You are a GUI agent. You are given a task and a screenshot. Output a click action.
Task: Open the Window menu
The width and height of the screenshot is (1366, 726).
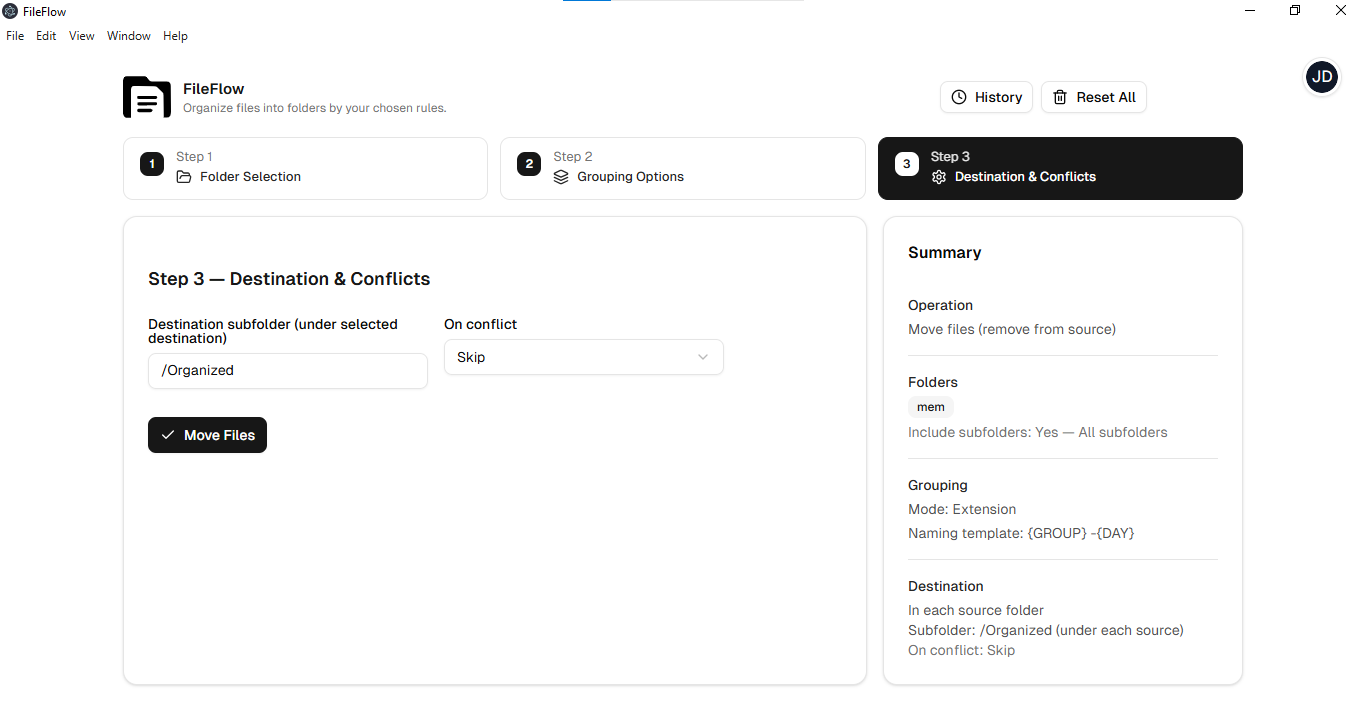point(129,36)
